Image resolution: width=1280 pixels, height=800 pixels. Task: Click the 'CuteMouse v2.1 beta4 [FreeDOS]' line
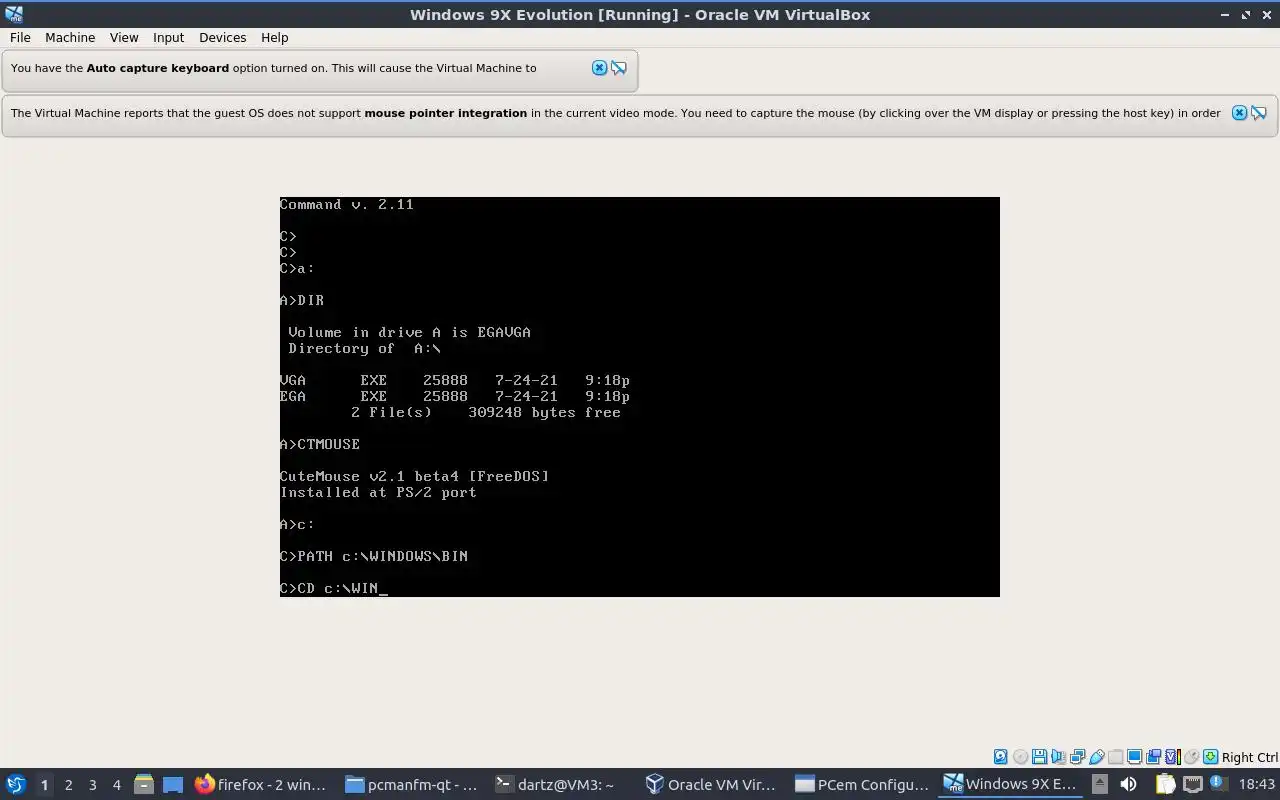414,476
